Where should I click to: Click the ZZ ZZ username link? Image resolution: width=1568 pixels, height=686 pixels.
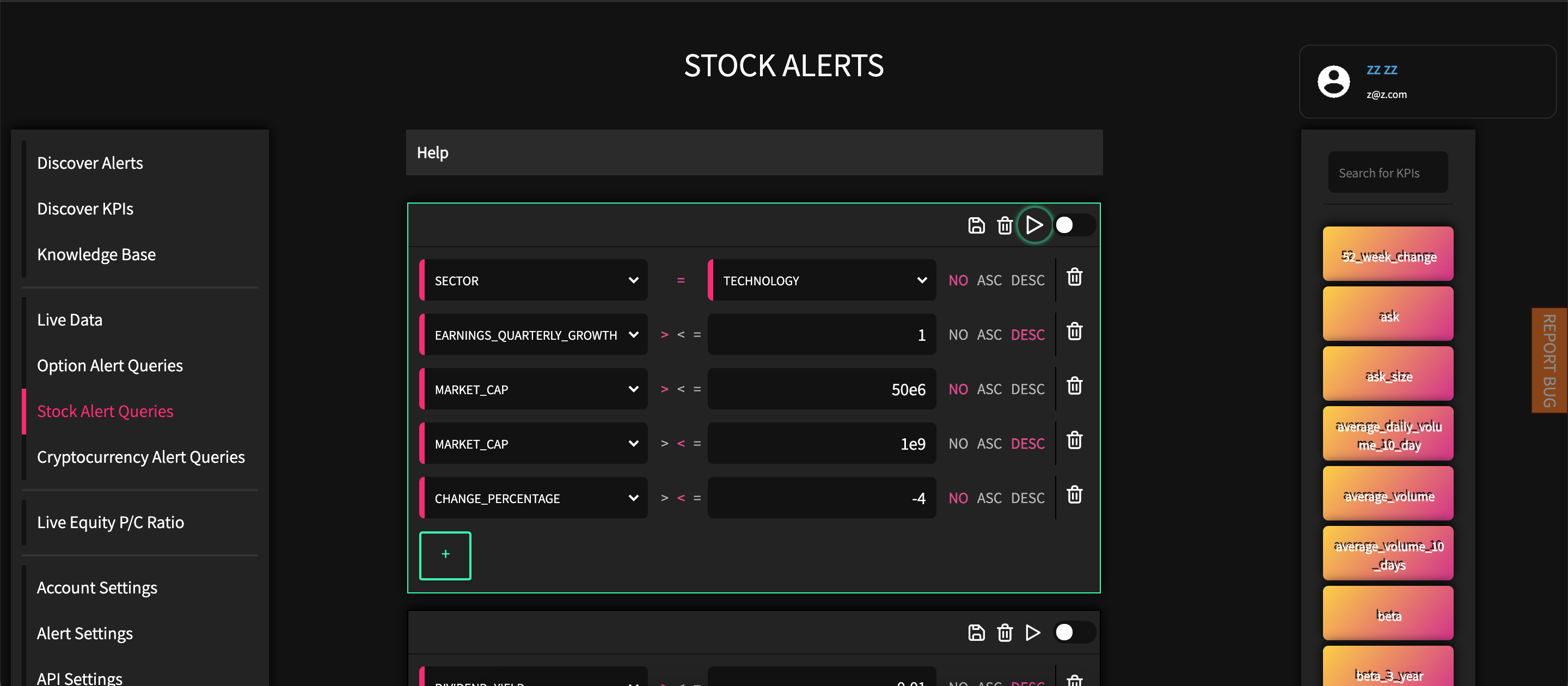(1382, 69)
